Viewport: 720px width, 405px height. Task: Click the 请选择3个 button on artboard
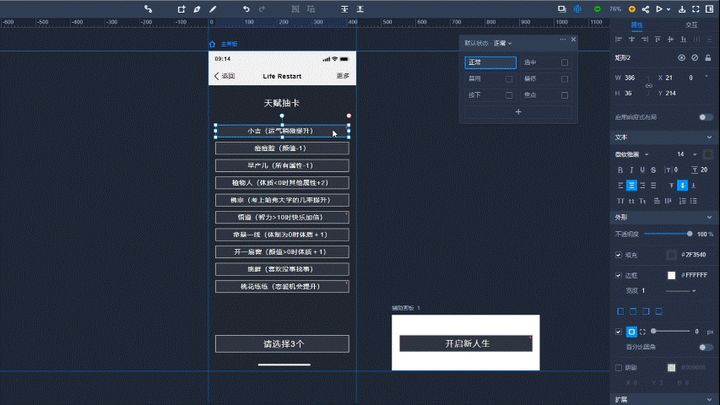(x=282, y=344)
